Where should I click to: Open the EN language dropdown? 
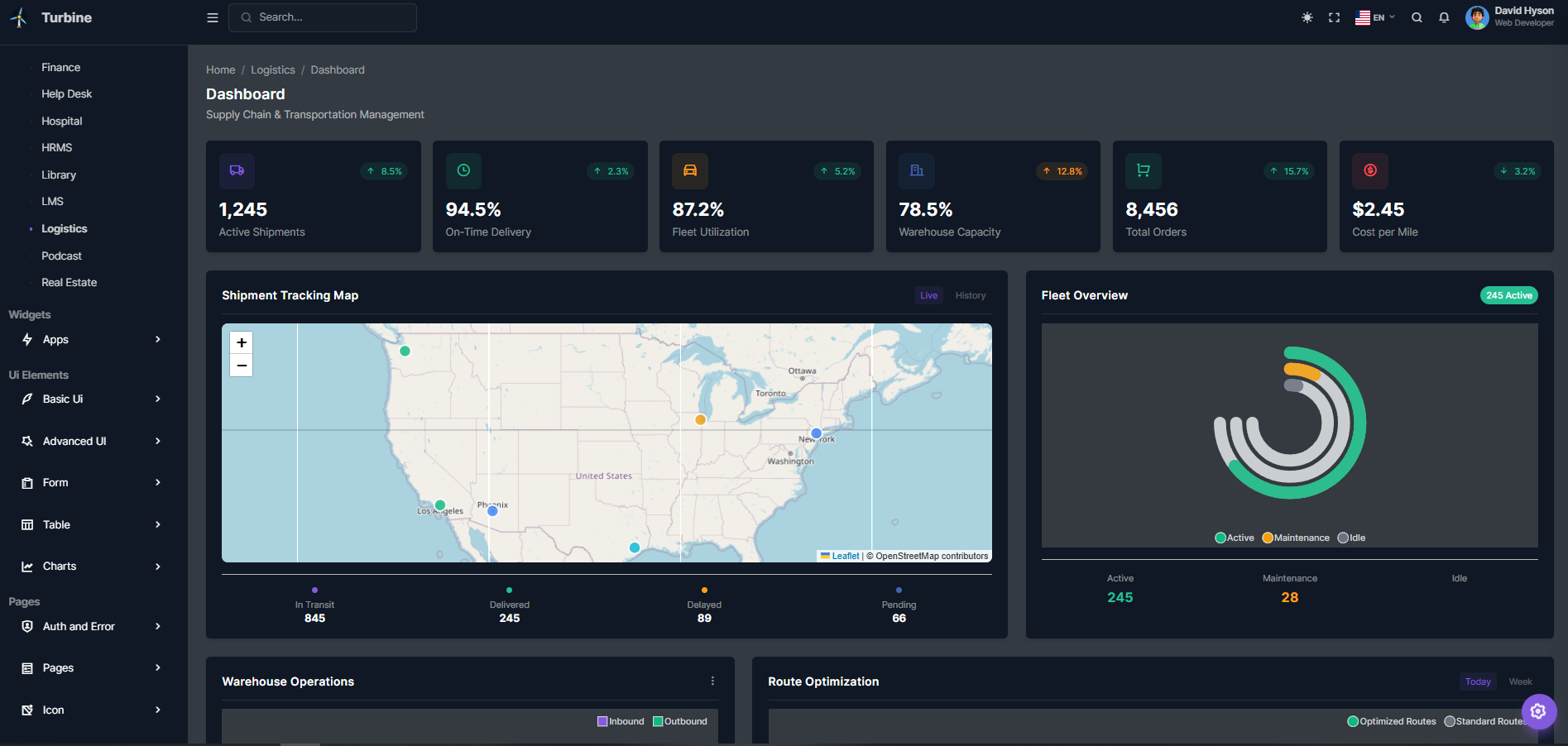[1375, 17]
